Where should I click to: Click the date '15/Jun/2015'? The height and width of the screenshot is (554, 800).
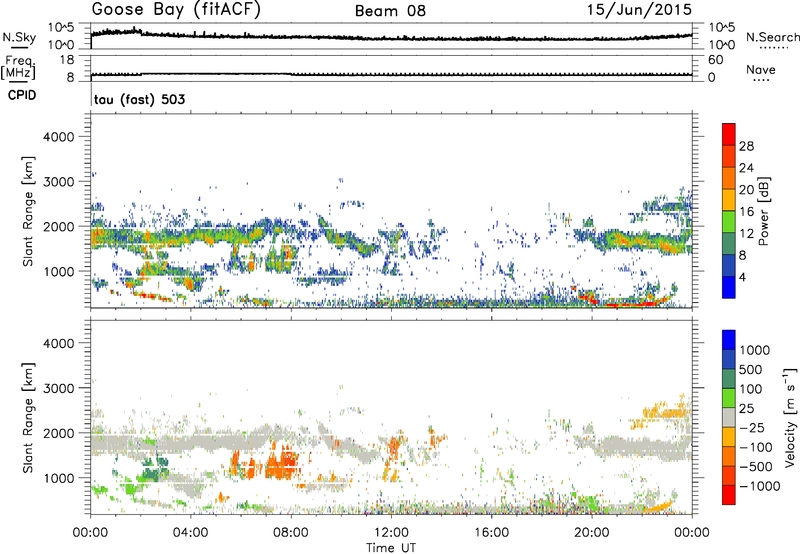coord(639,10)
